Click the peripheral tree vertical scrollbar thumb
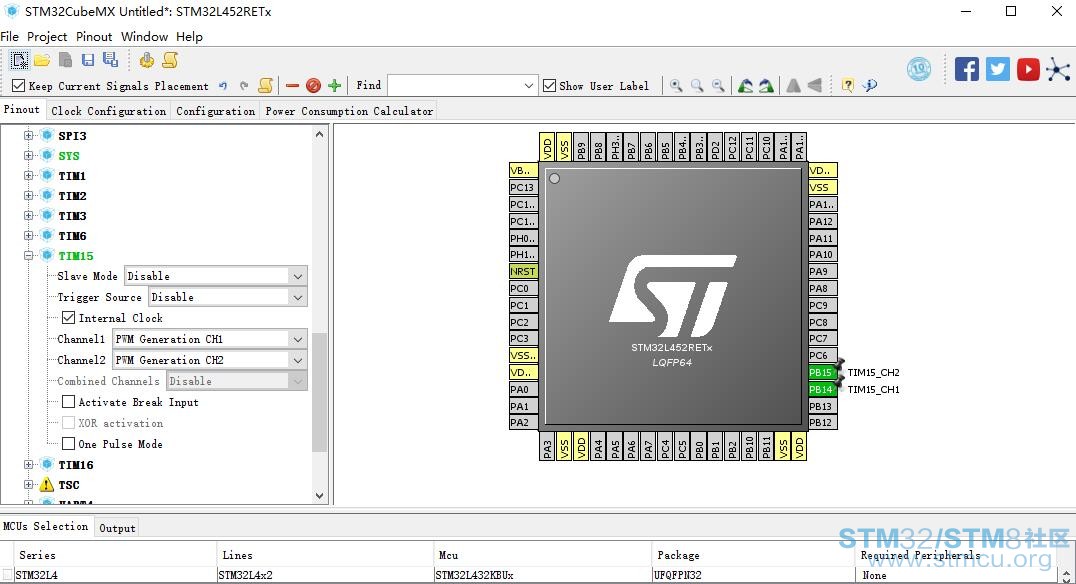 point(319,392)
